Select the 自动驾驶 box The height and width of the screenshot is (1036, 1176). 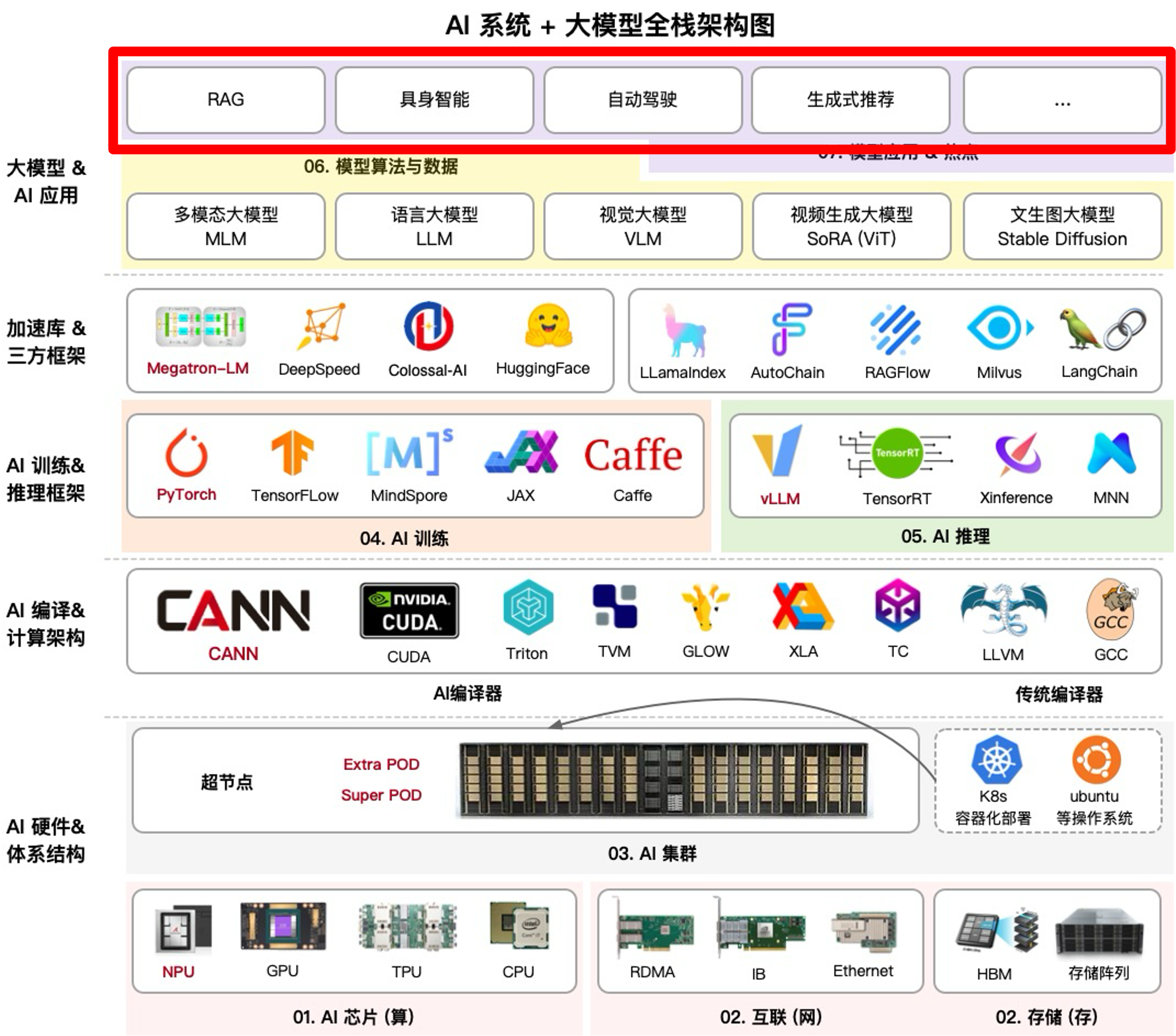coord(642,99)
